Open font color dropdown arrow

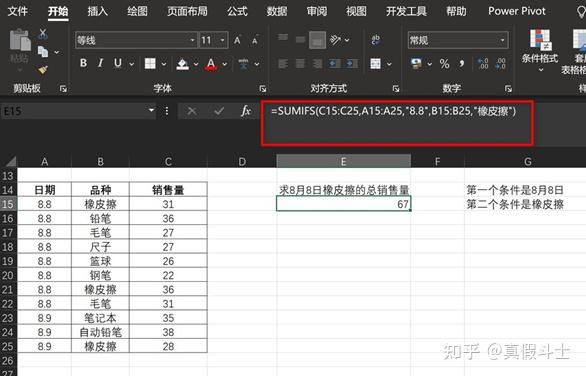tap(225, 64)
